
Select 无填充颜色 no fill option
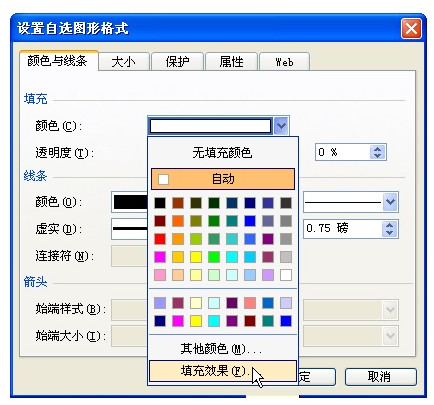[222, 153]
